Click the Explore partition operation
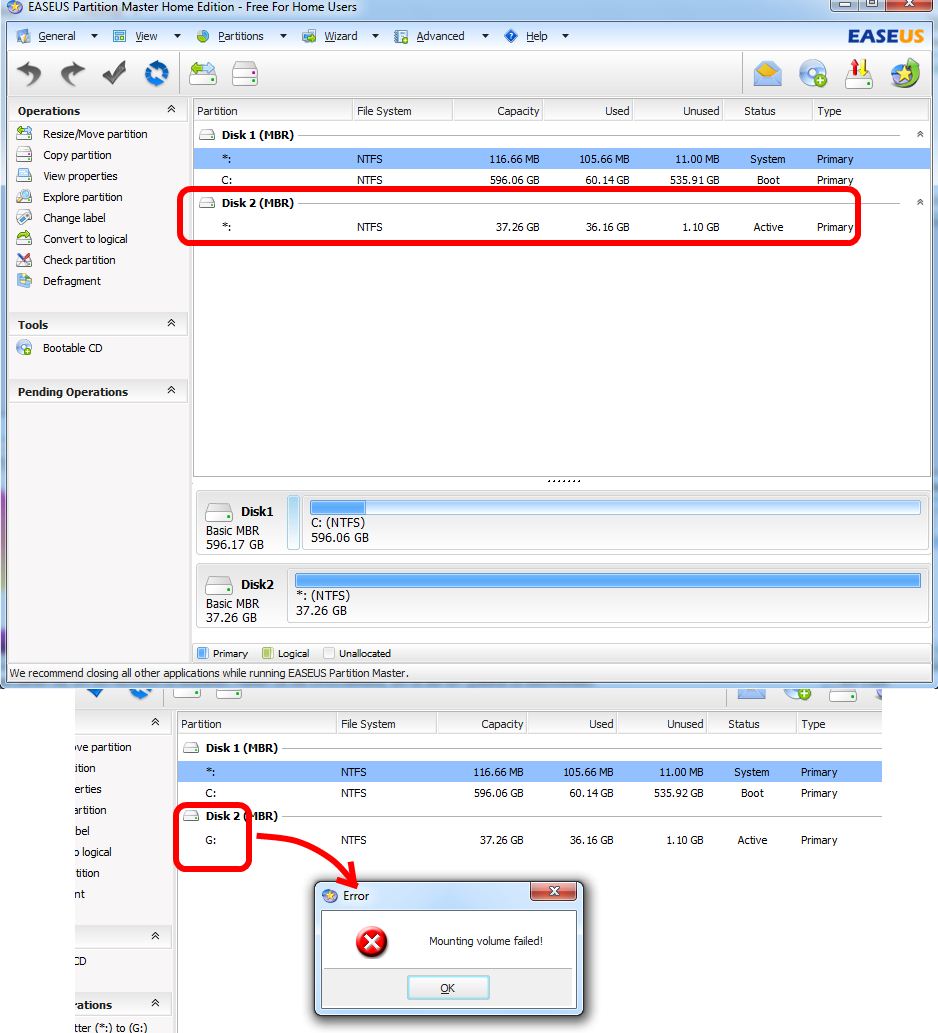 pos(83,197)
